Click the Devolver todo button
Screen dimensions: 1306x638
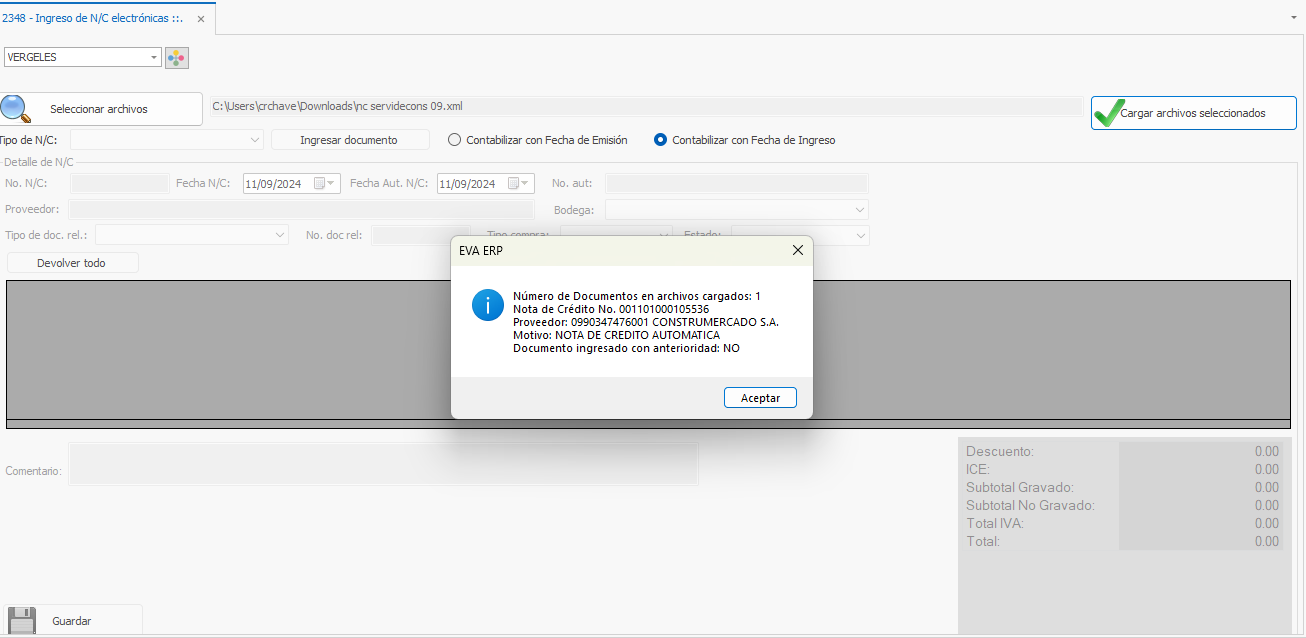(x=72, y=263)
